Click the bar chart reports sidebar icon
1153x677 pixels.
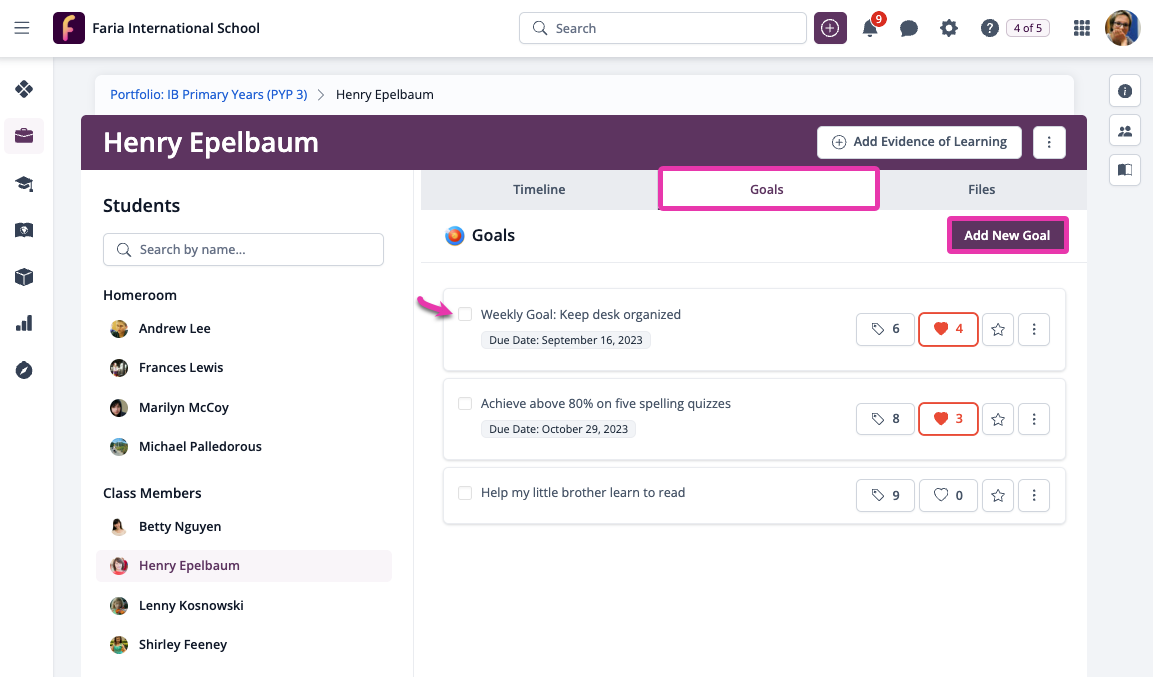tap(24, 323)
